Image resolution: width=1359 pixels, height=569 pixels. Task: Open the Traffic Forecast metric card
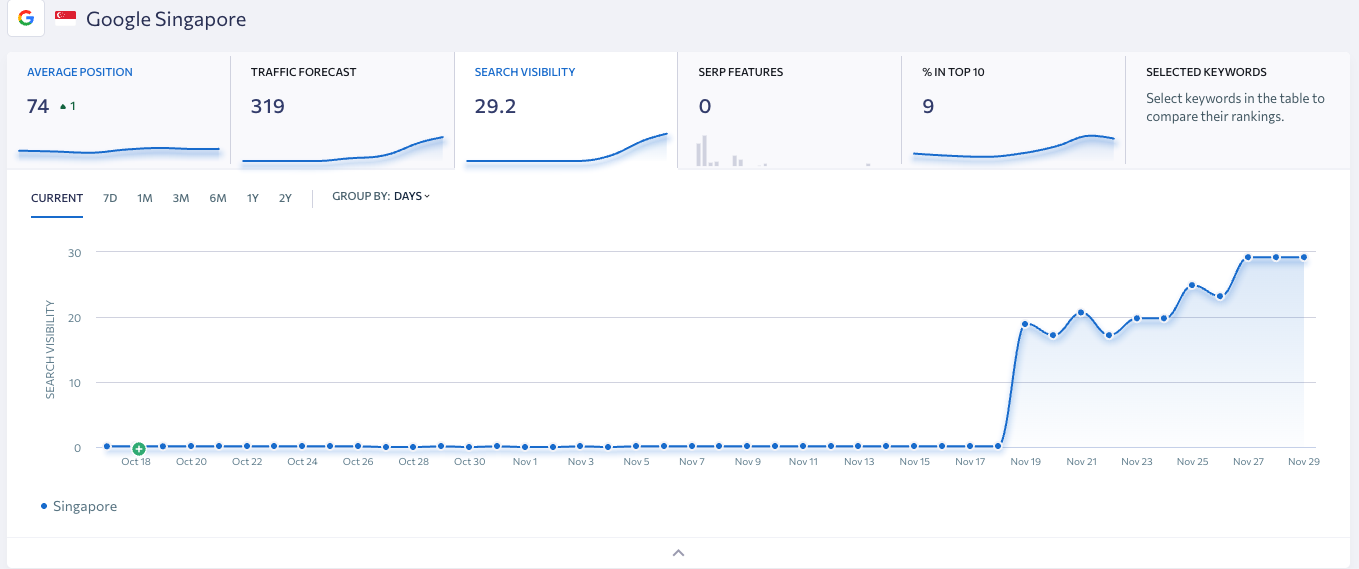[342, 110]
